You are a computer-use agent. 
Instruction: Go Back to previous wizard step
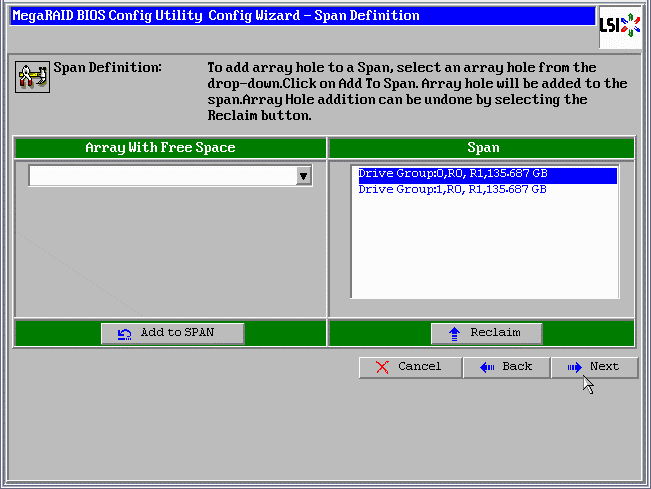click(507, 367)
